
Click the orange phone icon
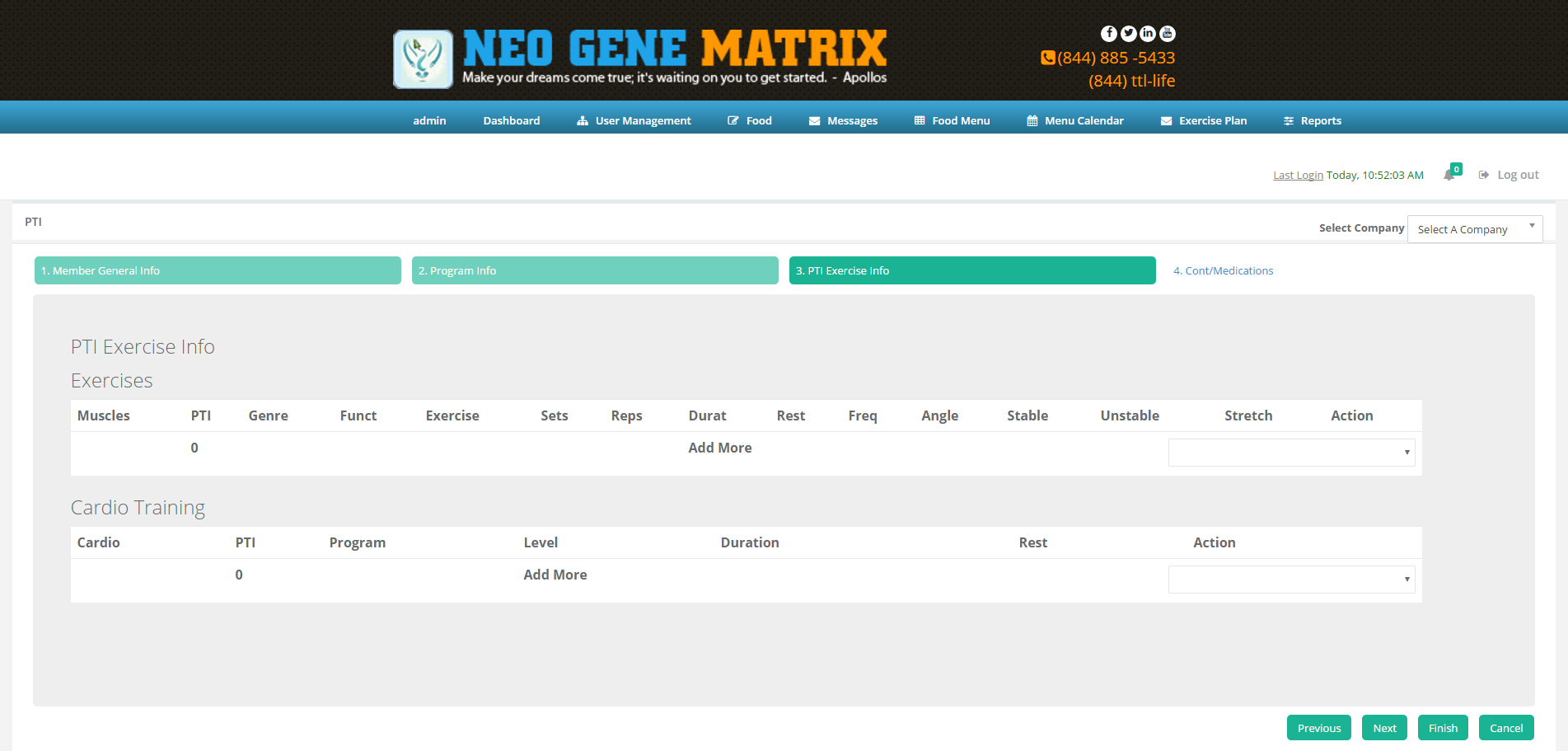pos(1048,58)
